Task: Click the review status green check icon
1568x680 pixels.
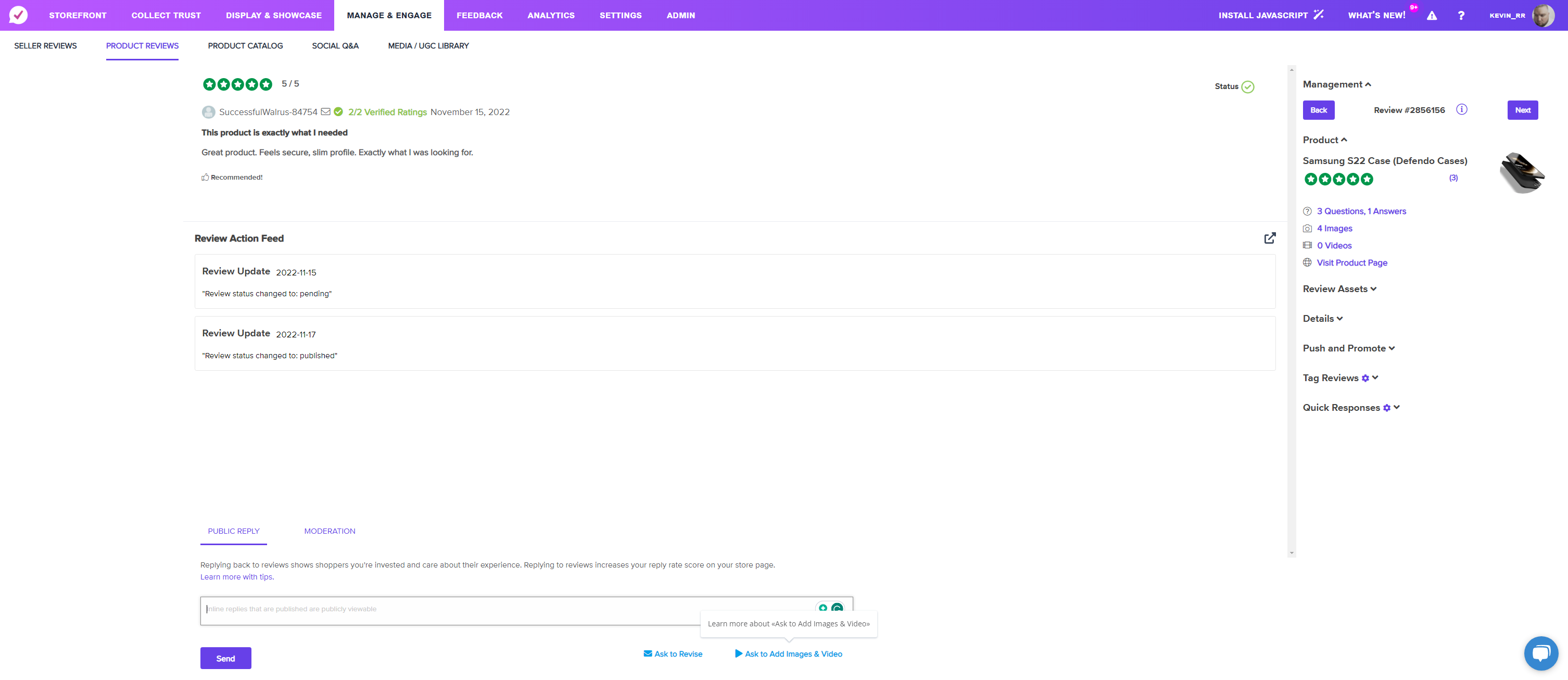Action: click(1248, 86)
